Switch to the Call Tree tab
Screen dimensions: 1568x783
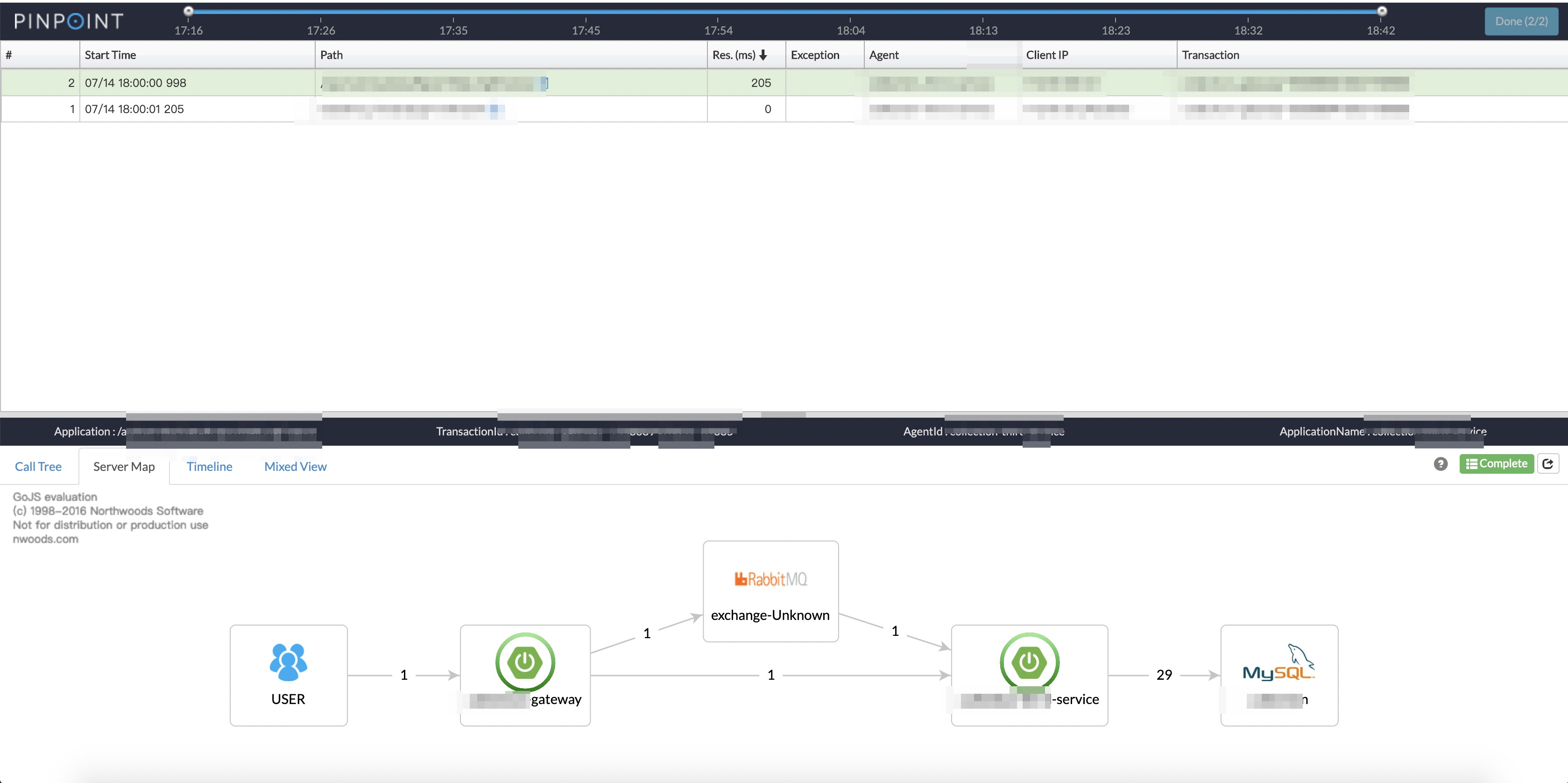coord(38,466)
